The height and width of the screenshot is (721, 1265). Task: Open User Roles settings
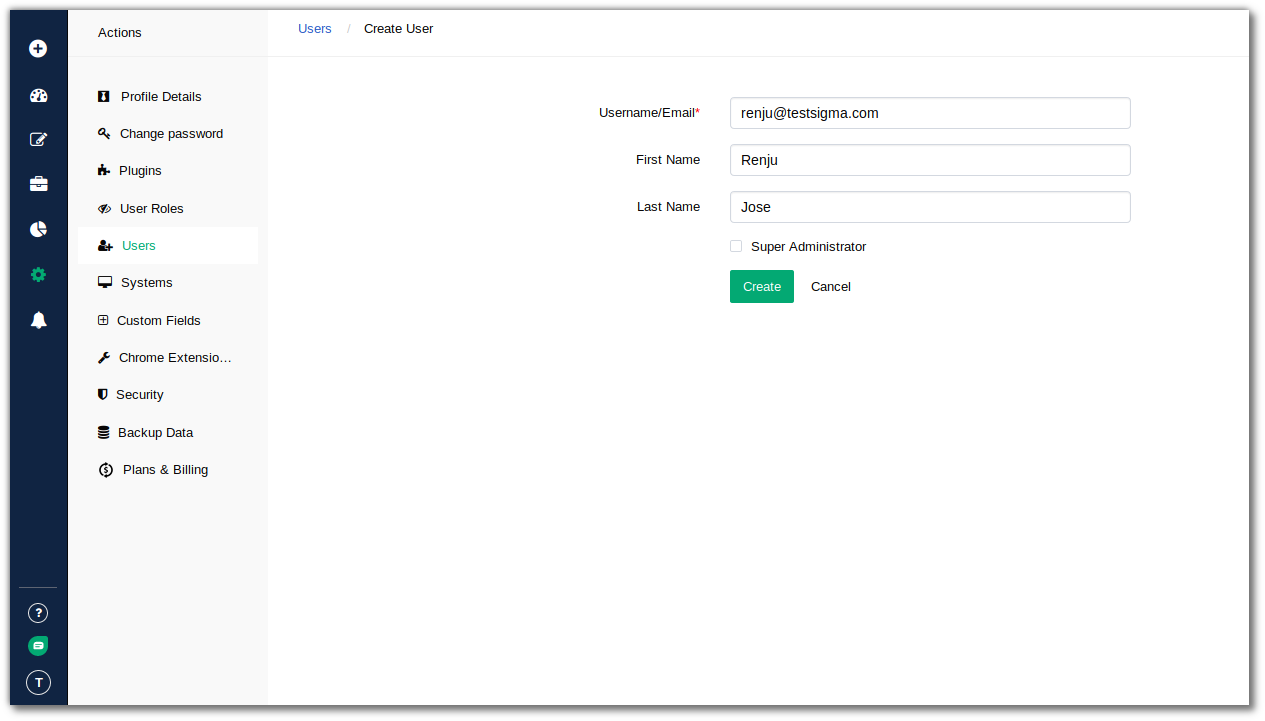point(168,208)
